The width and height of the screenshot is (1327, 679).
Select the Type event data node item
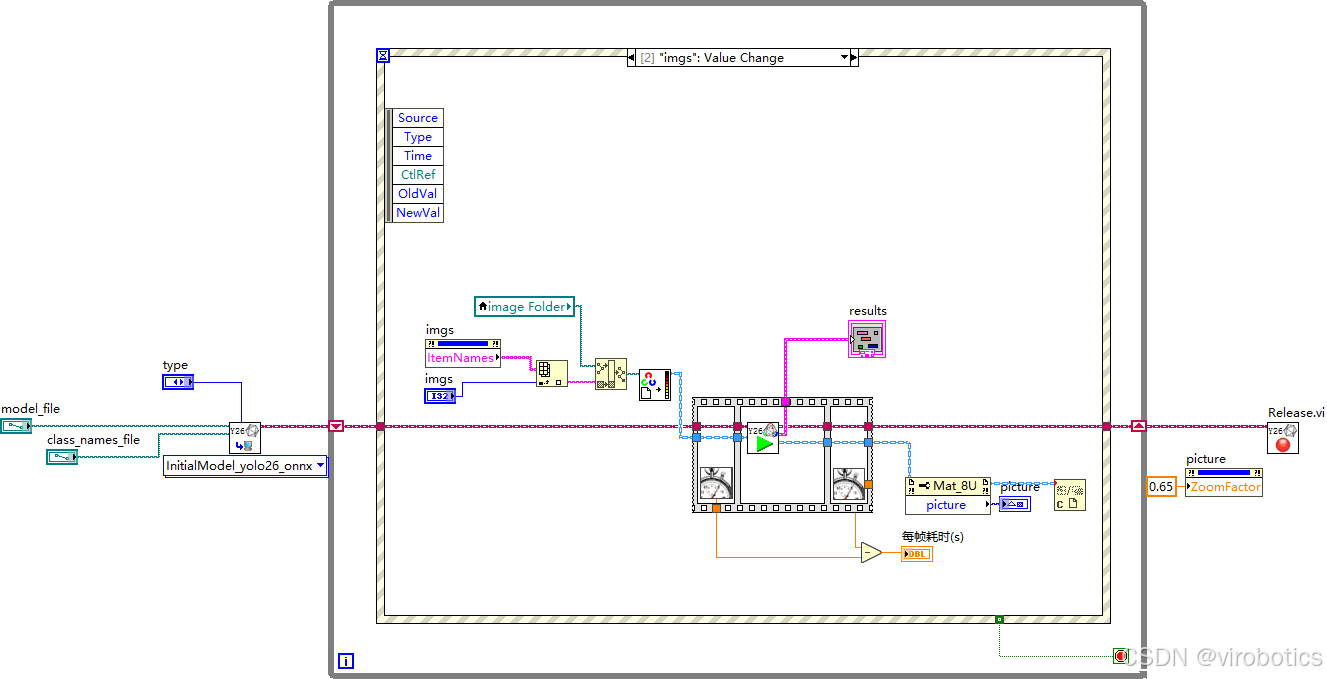(x=418, y=137)
